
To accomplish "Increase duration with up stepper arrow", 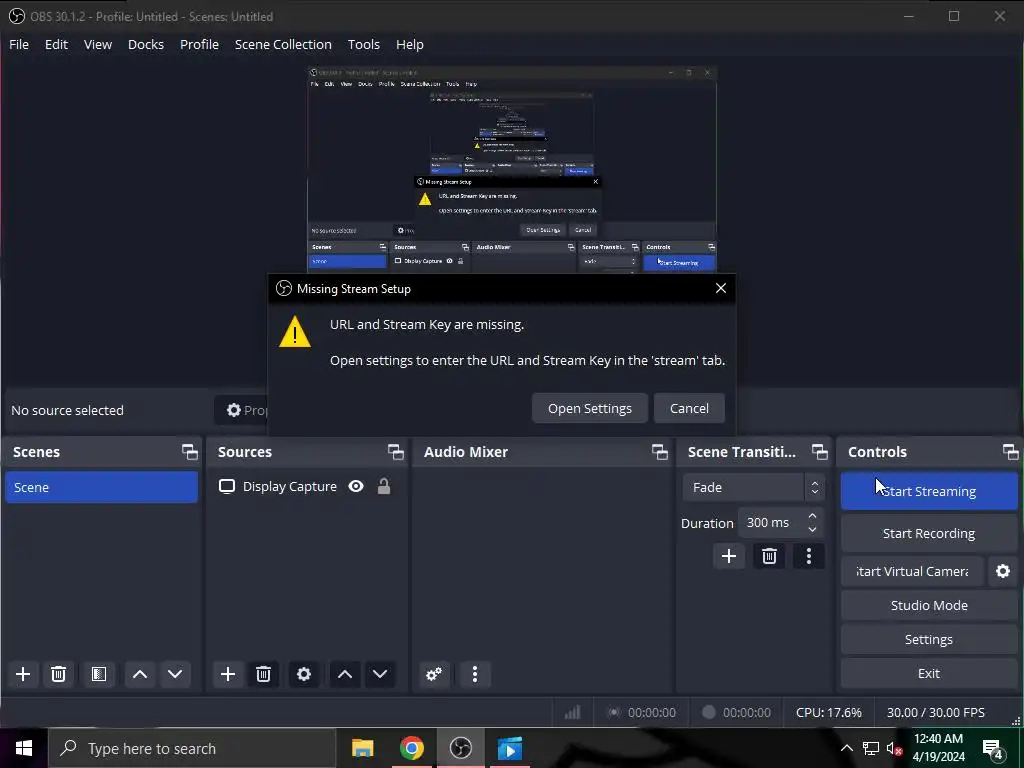I will 812,516.
